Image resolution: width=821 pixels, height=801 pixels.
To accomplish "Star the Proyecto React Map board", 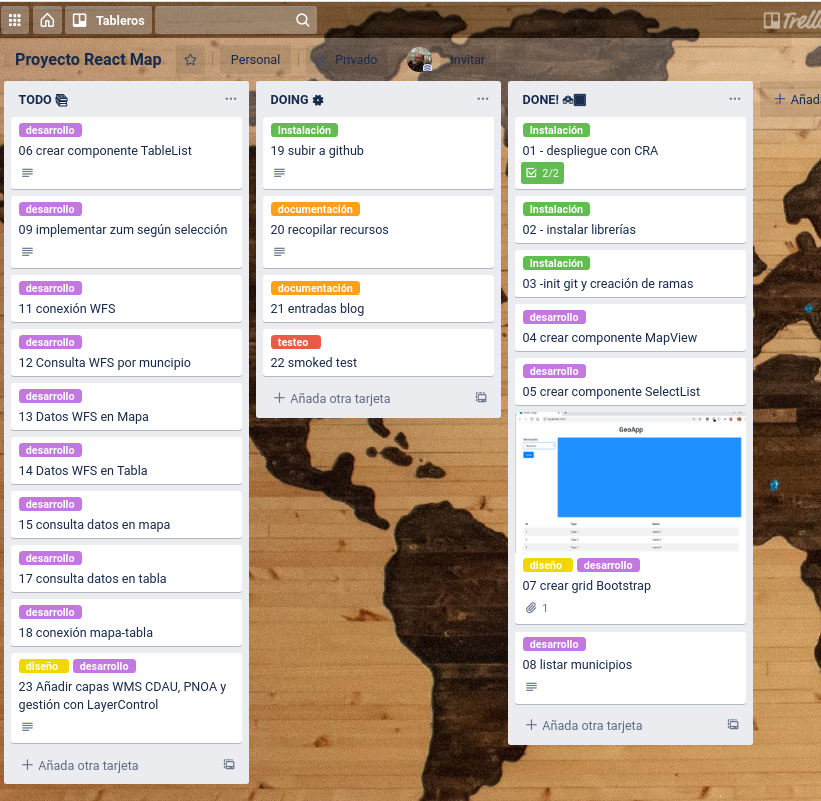I will pyautogui.click(x=190, y=60).
